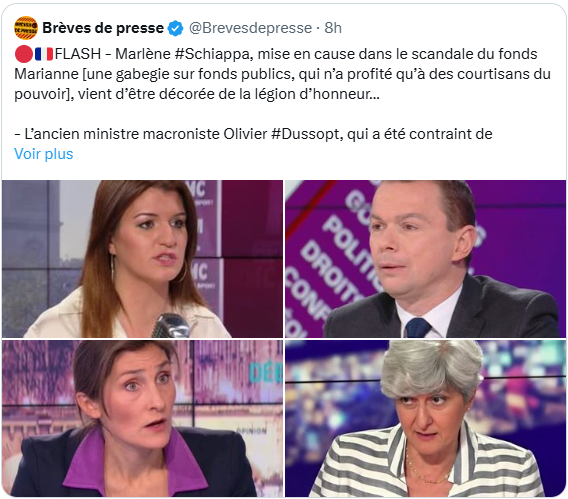This screenshot has height=499, width=568.
Task: Follow the #Dussopt hashtag
Action: coord(307,134)
